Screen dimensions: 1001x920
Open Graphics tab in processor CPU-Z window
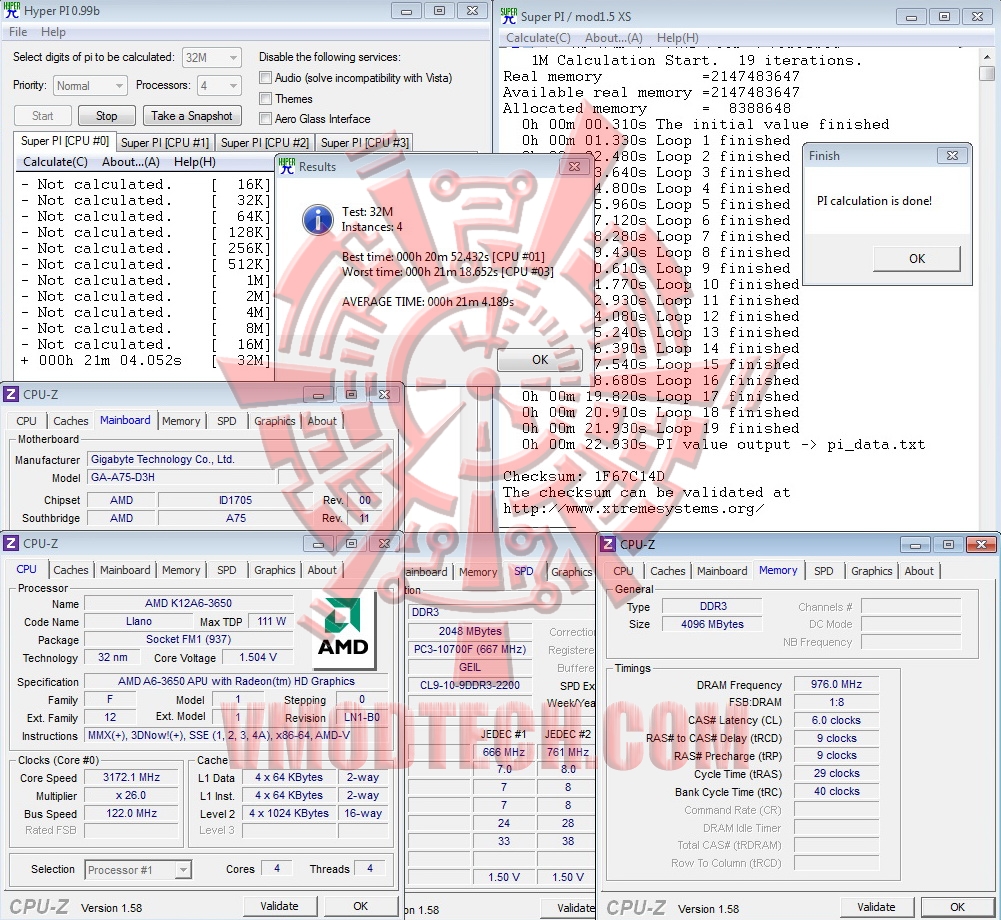click(275, 569)
